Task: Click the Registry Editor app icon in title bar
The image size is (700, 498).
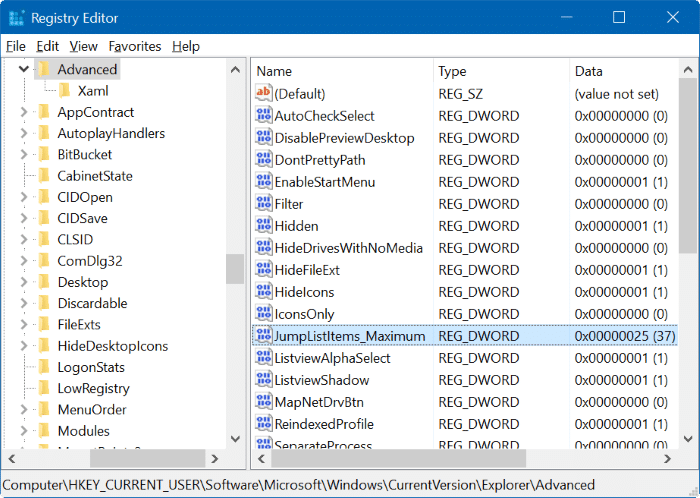Action: pyautogui.click(x=17, y=18)
